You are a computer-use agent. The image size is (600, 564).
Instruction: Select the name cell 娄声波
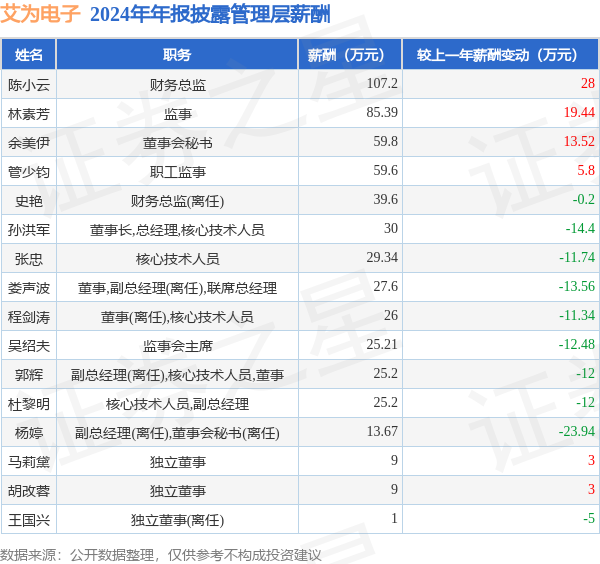click(x=29, y=288)
